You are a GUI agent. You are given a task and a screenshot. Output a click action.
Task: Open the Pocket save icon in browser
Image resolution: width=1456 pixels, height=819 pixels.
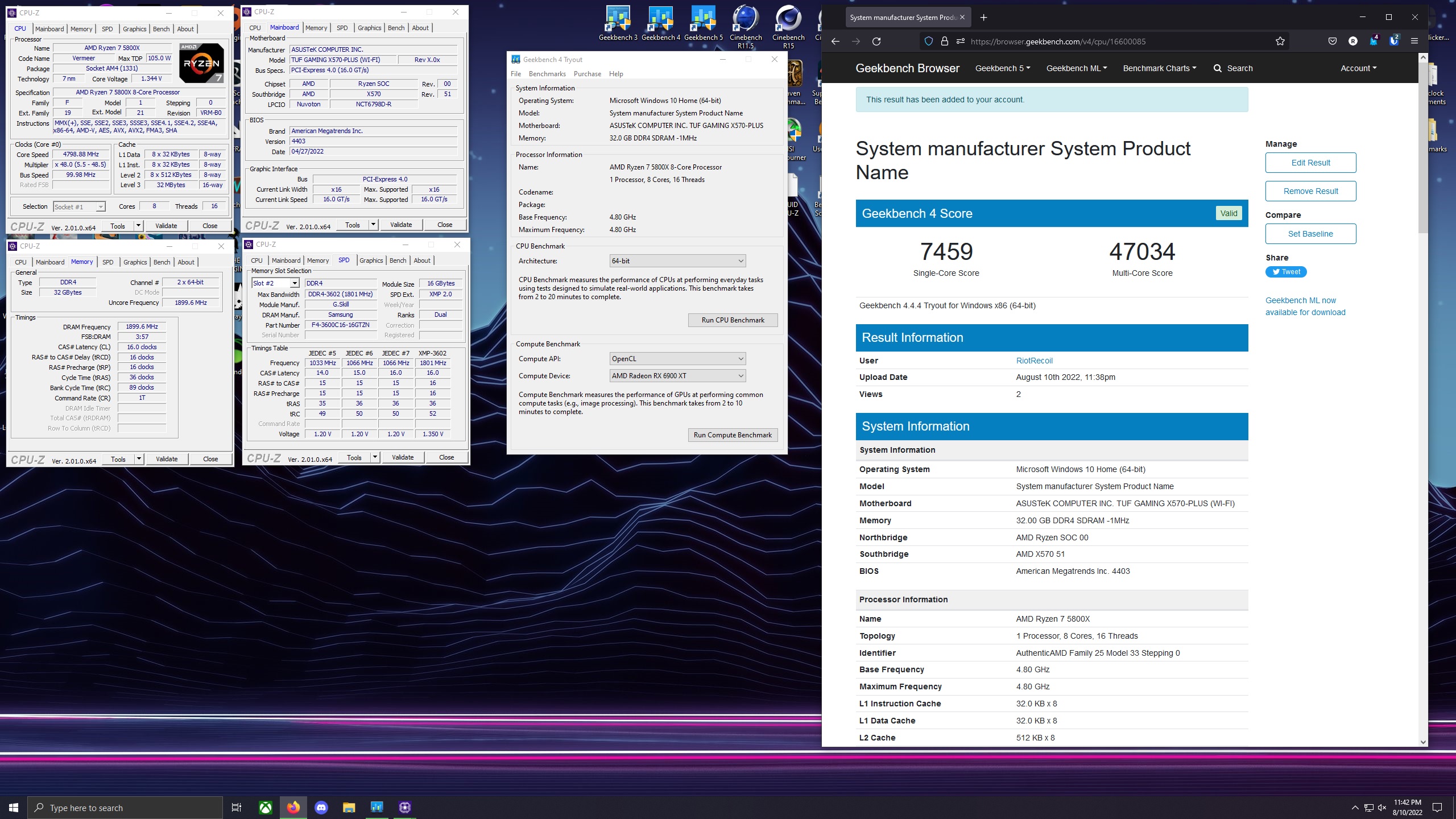pos(1332,41)
